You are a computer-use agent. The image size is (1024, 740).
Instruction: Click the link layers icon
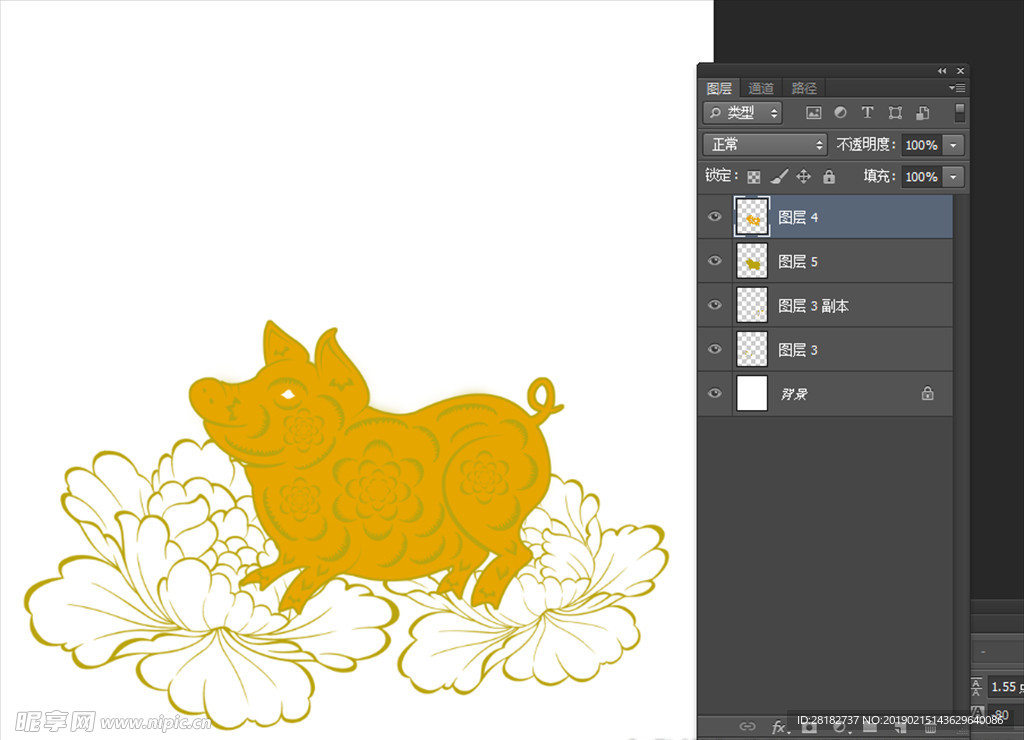coord(746,726)
